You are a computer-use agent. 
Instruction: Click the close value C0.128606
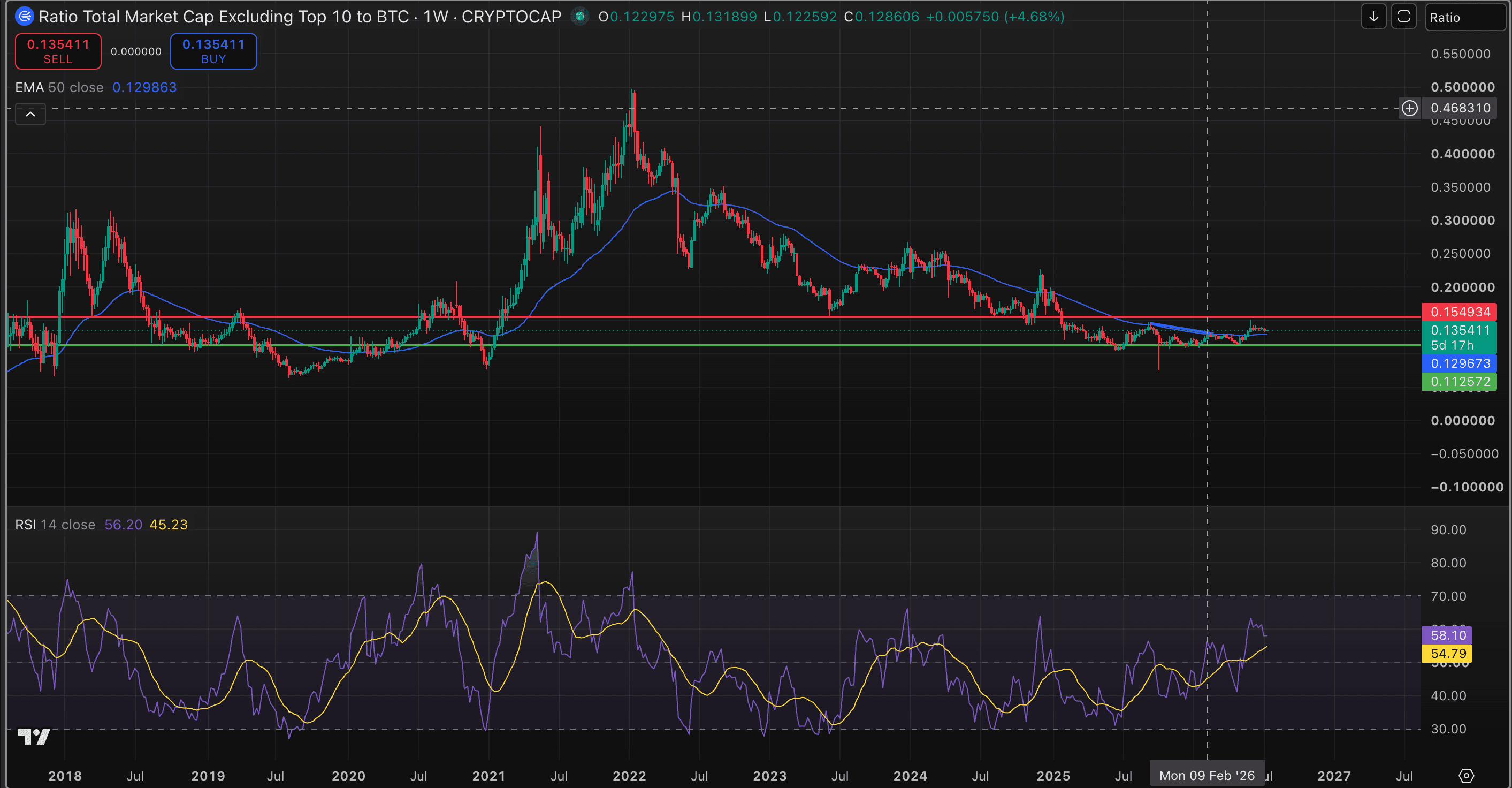point(882,17)
